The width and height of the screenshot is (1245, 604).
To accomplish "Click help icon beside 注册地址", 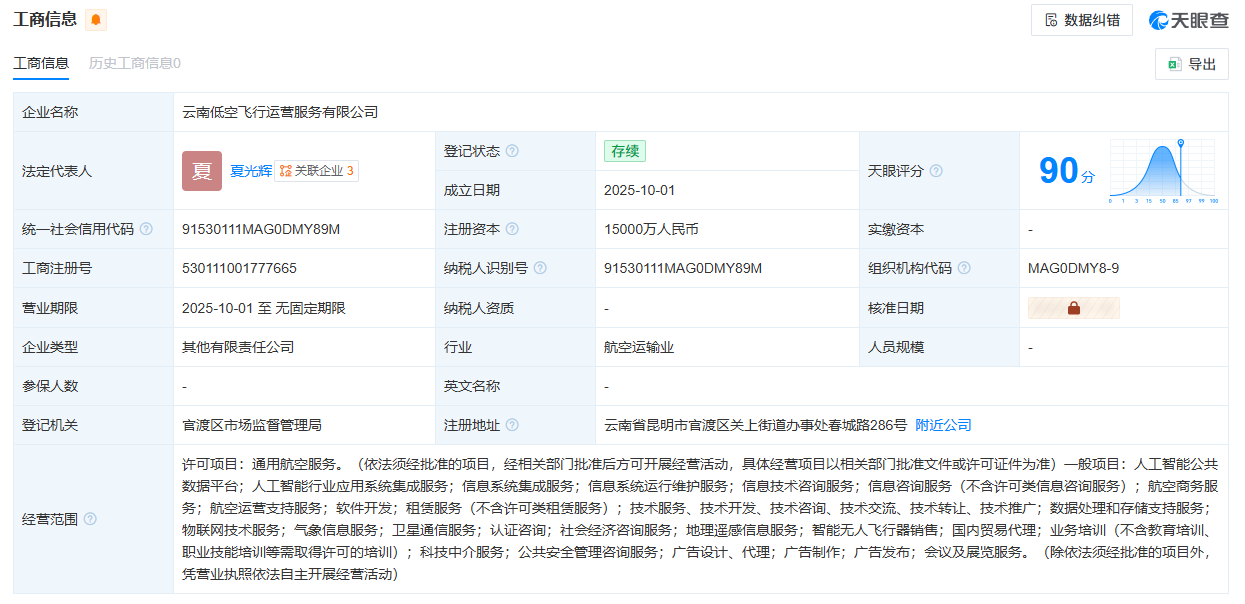I will (512, 425).
